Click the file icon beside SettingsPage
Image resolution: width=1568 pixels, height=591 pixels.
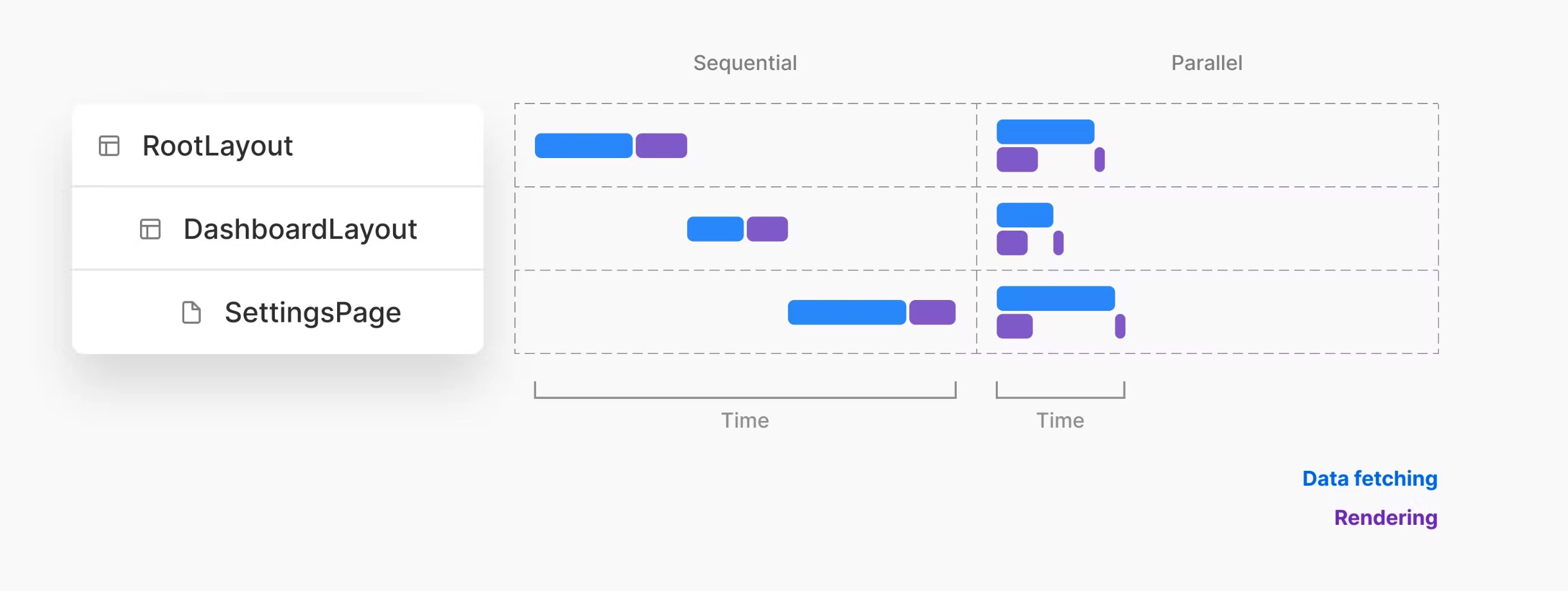[x=191, y=312]
